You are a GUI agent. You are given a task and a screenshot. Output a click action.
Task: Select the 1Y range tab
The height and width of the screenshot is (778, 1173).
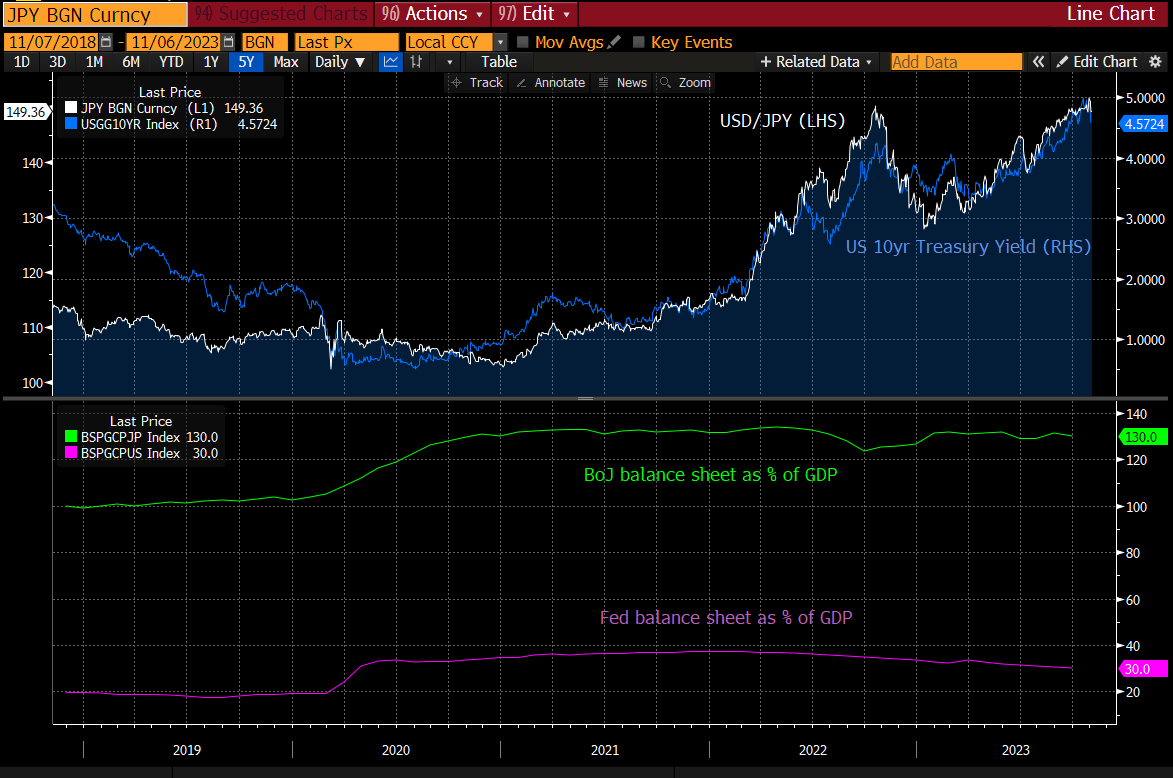[x=211, y=62]
